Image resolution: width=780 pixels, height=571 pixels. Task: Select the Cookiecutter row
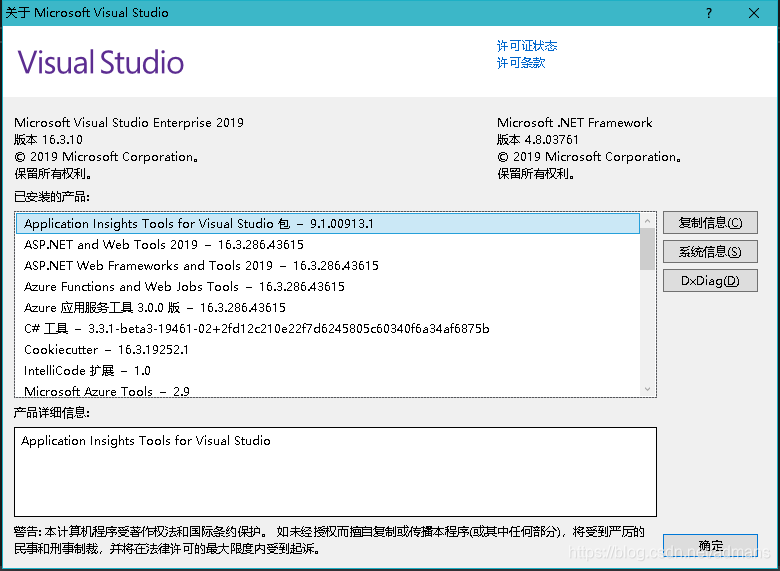tap(328, 349)
